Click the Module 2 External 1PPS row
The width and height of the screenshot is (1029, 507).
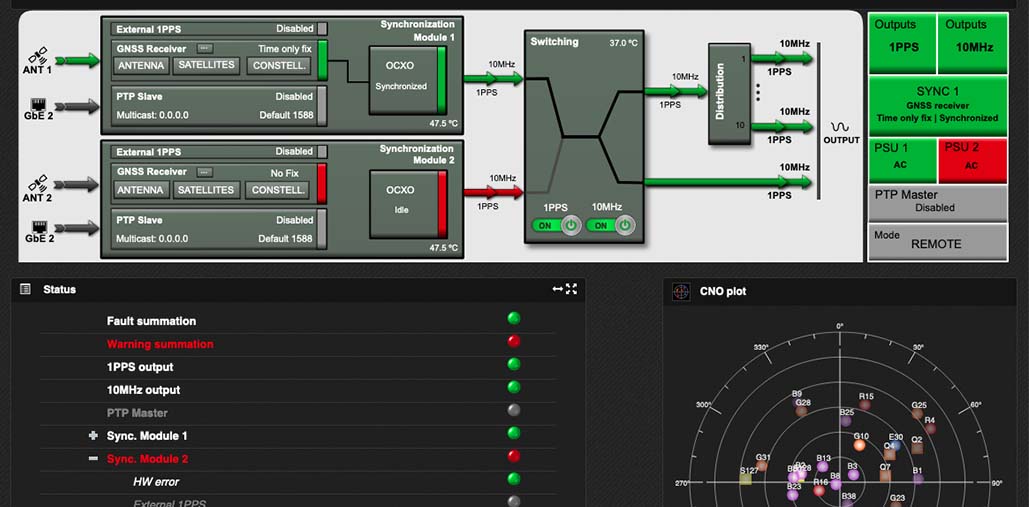(220, 152)
